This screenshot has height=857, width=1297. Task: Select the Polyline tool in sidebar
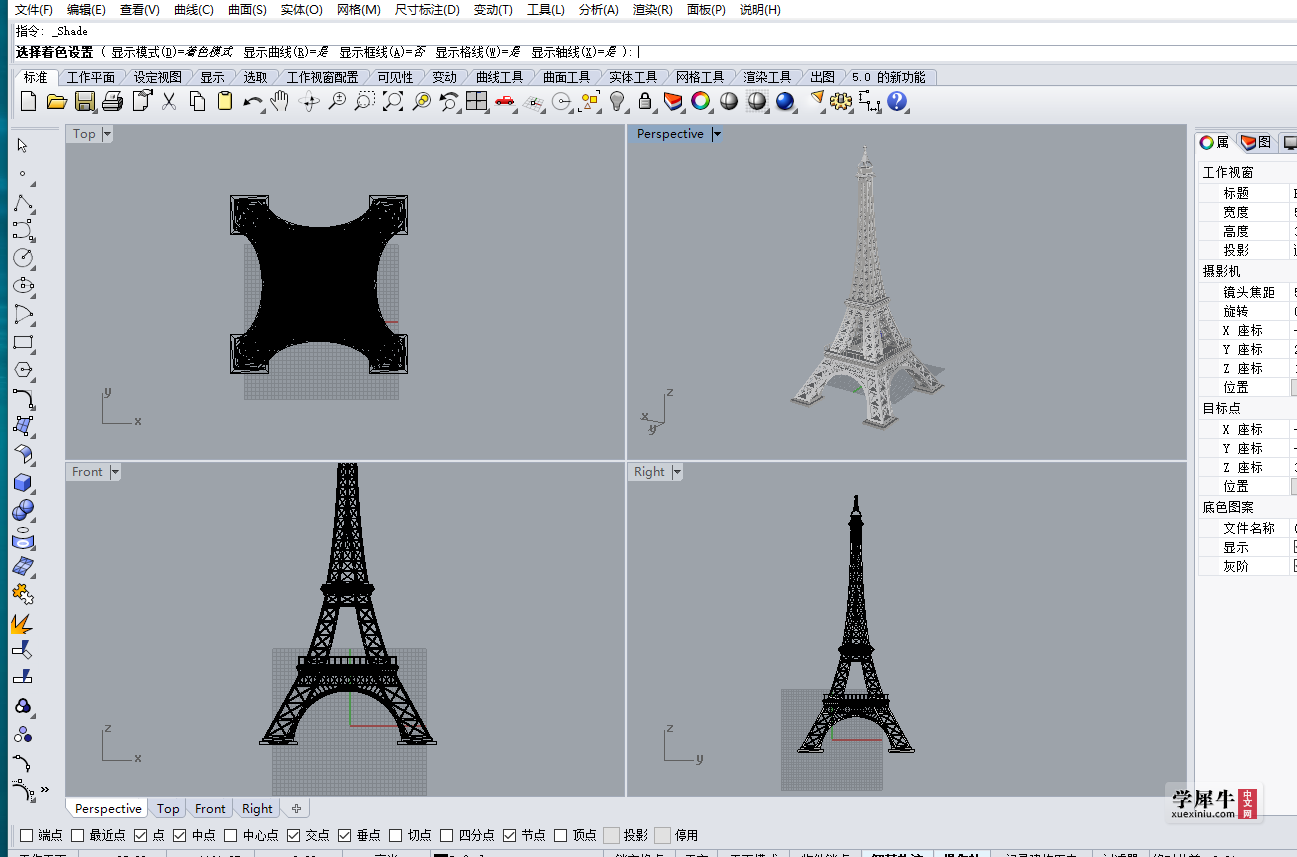coord(22,203)
